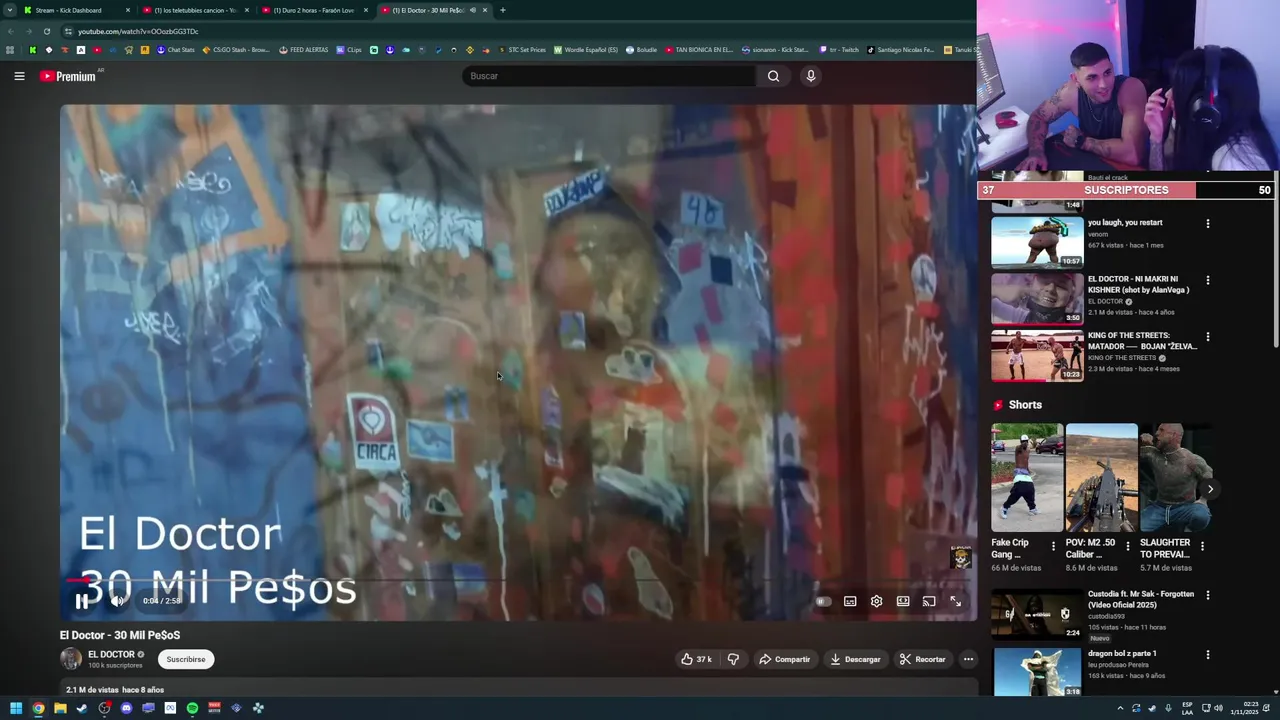The width and height of the screenshot is (1280, 720).
Task: Open the CS:GO Stash bookmark
Action: point(236,50)
